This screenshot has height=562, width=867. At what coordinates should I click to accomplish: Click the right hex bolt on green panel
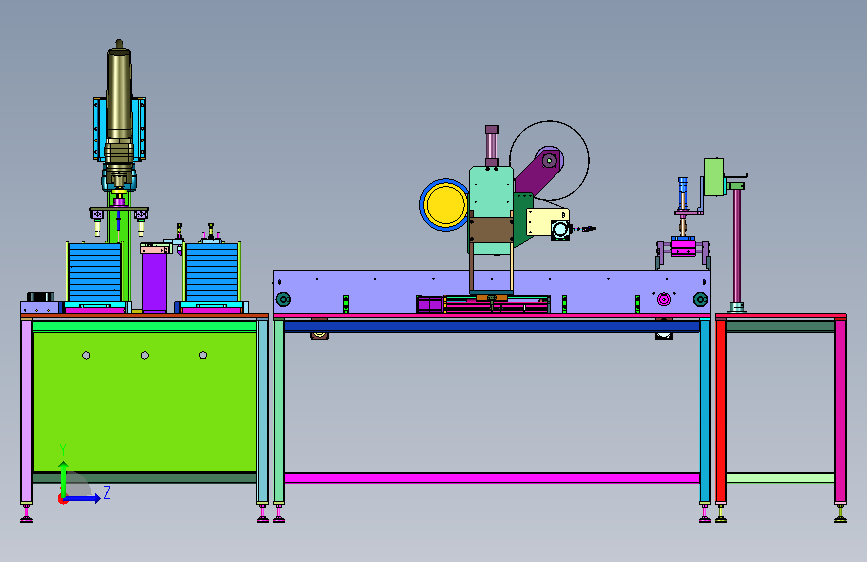(203, 355)
